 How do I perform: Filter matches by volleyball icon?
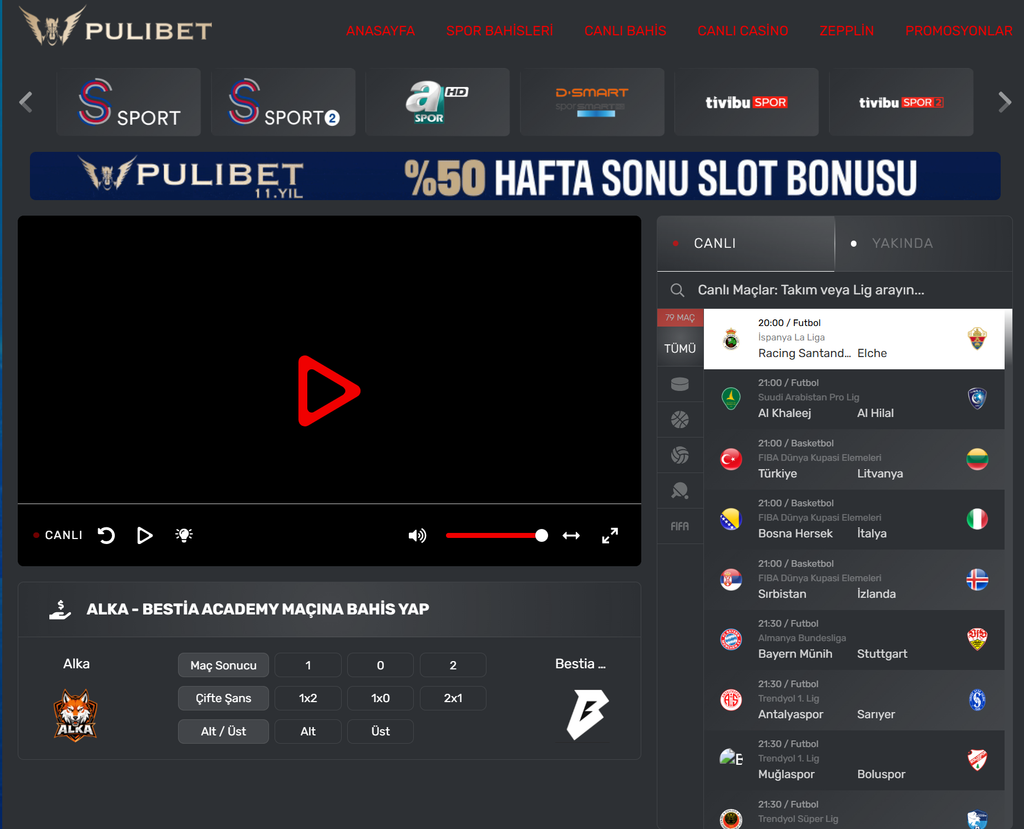[x=680, y=455]
